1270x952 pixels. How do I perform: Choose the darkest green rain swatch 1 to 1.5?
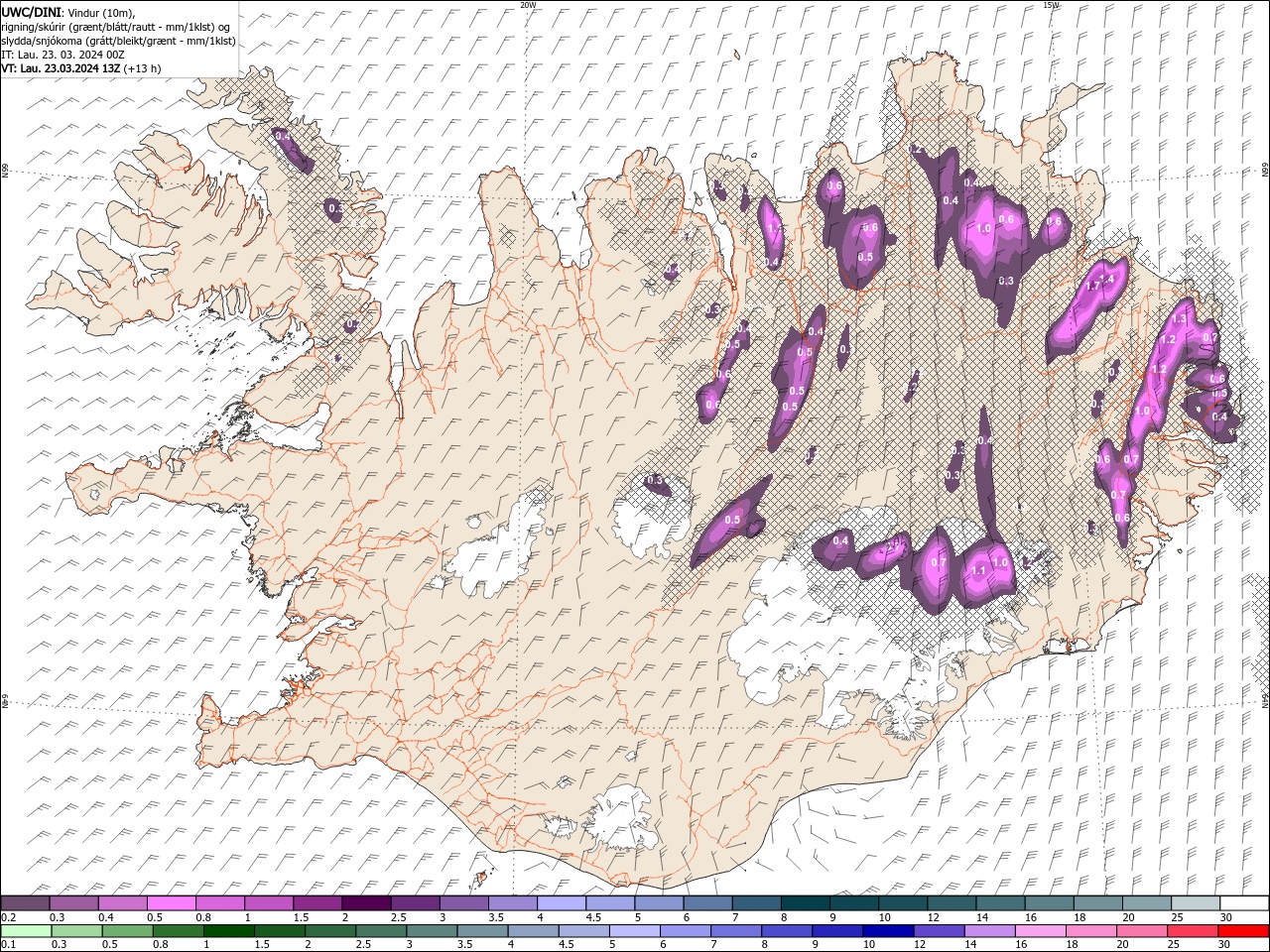coord(228,931)
